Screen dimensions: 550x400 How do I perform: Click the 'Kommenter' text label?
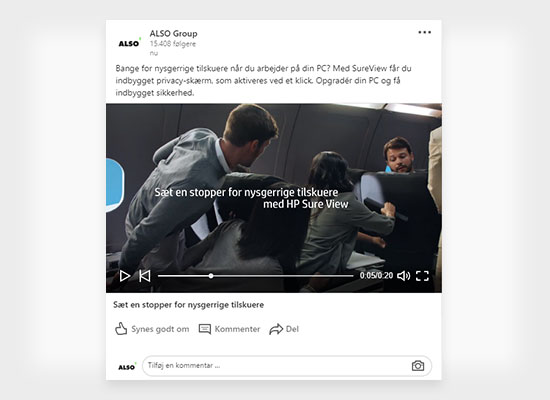[237, 329]
